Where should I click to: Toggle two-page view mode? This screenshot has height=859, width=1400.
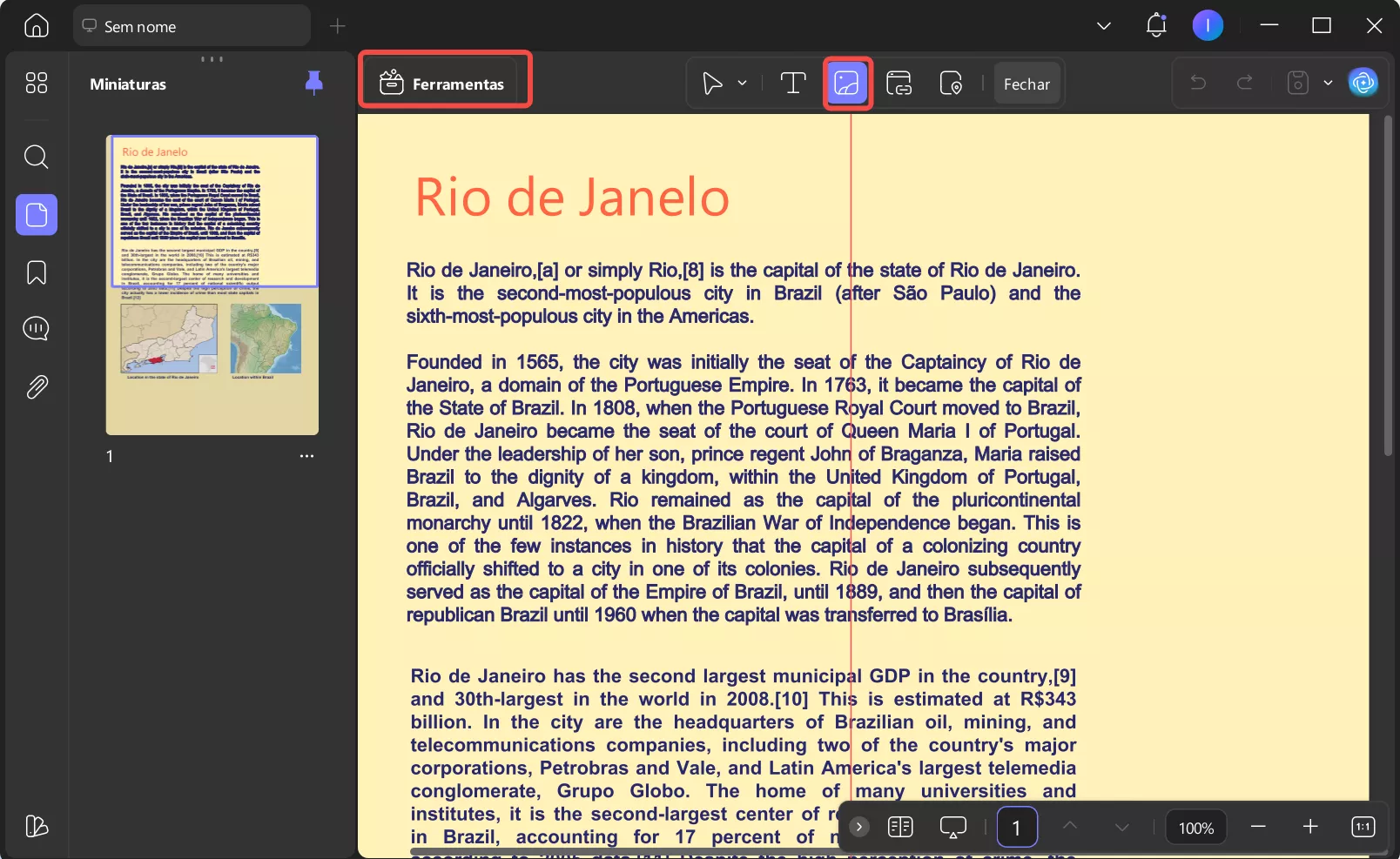900,827
